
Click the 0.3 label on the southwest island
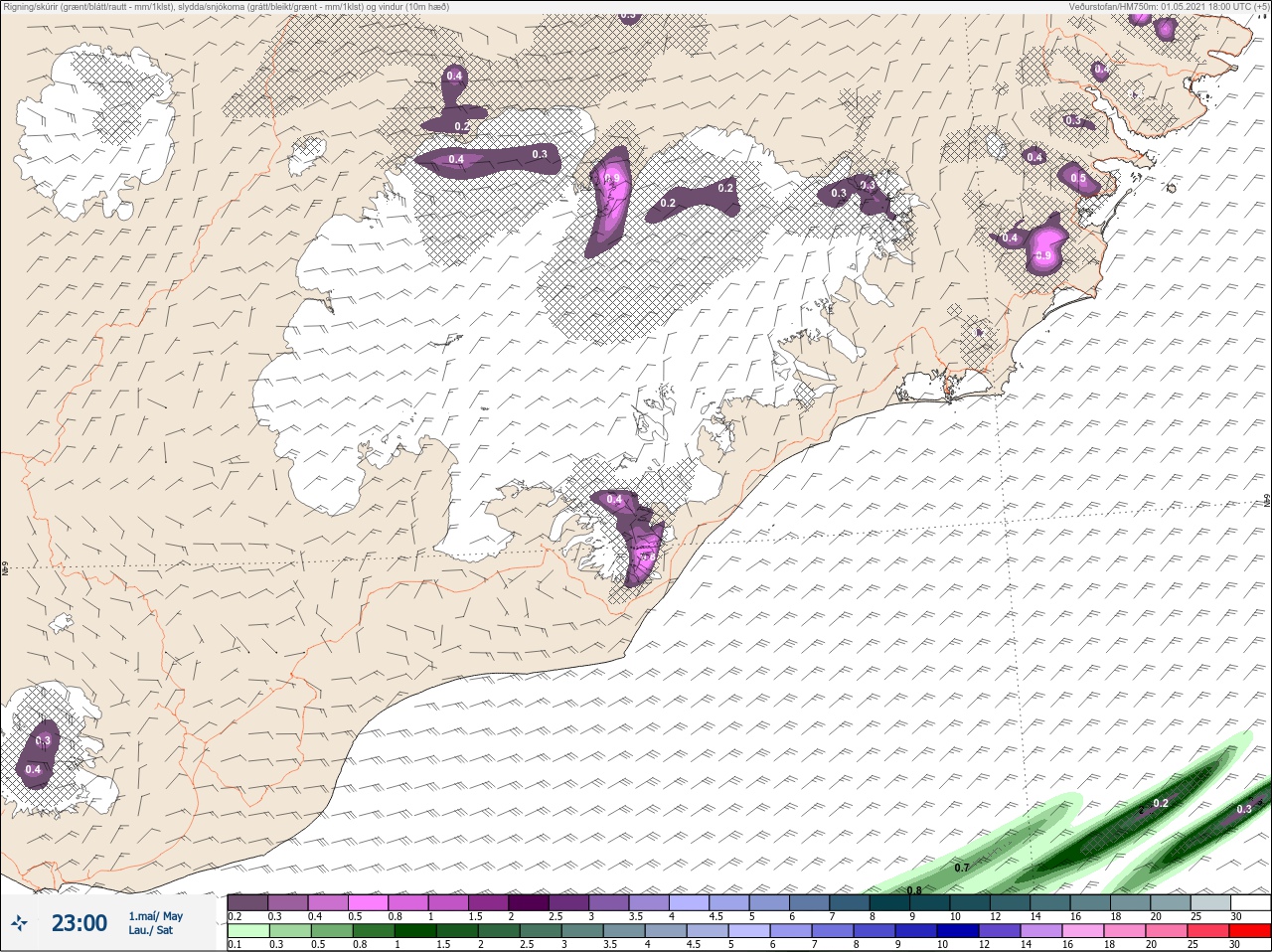43,741
